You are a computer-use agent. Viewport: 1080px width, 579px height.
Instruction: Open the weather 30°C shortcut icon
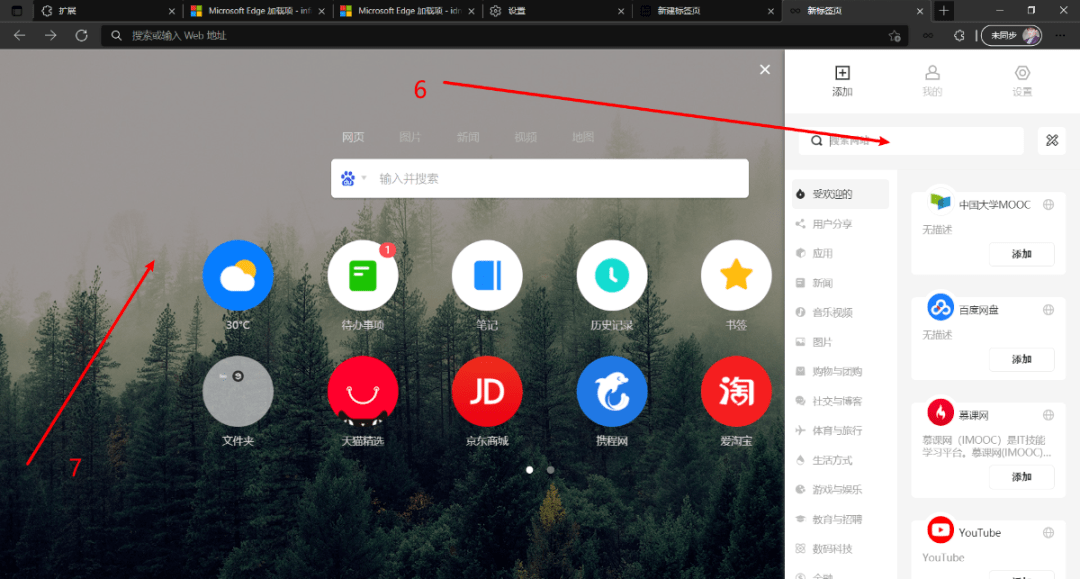[x=238, y=275]
